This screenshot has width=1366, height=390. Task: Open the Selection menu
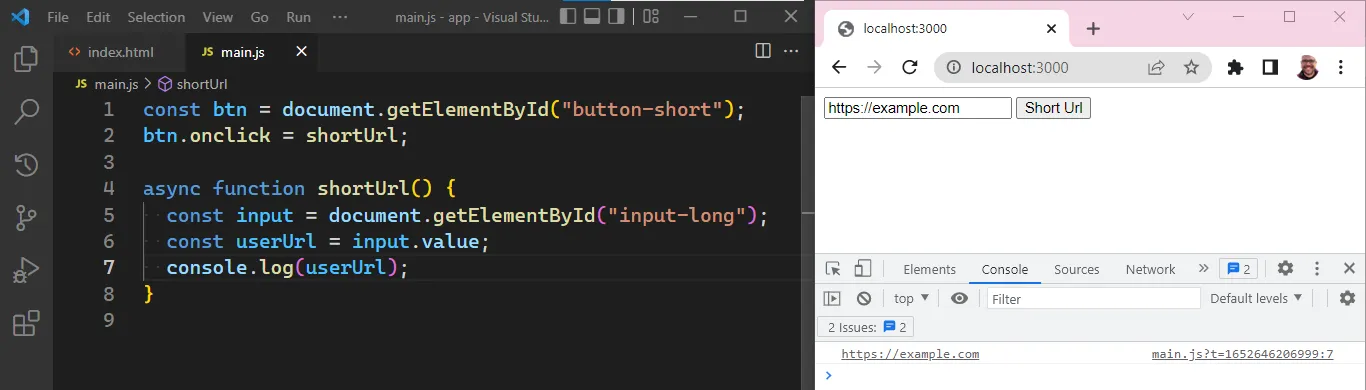click(157, 17)
